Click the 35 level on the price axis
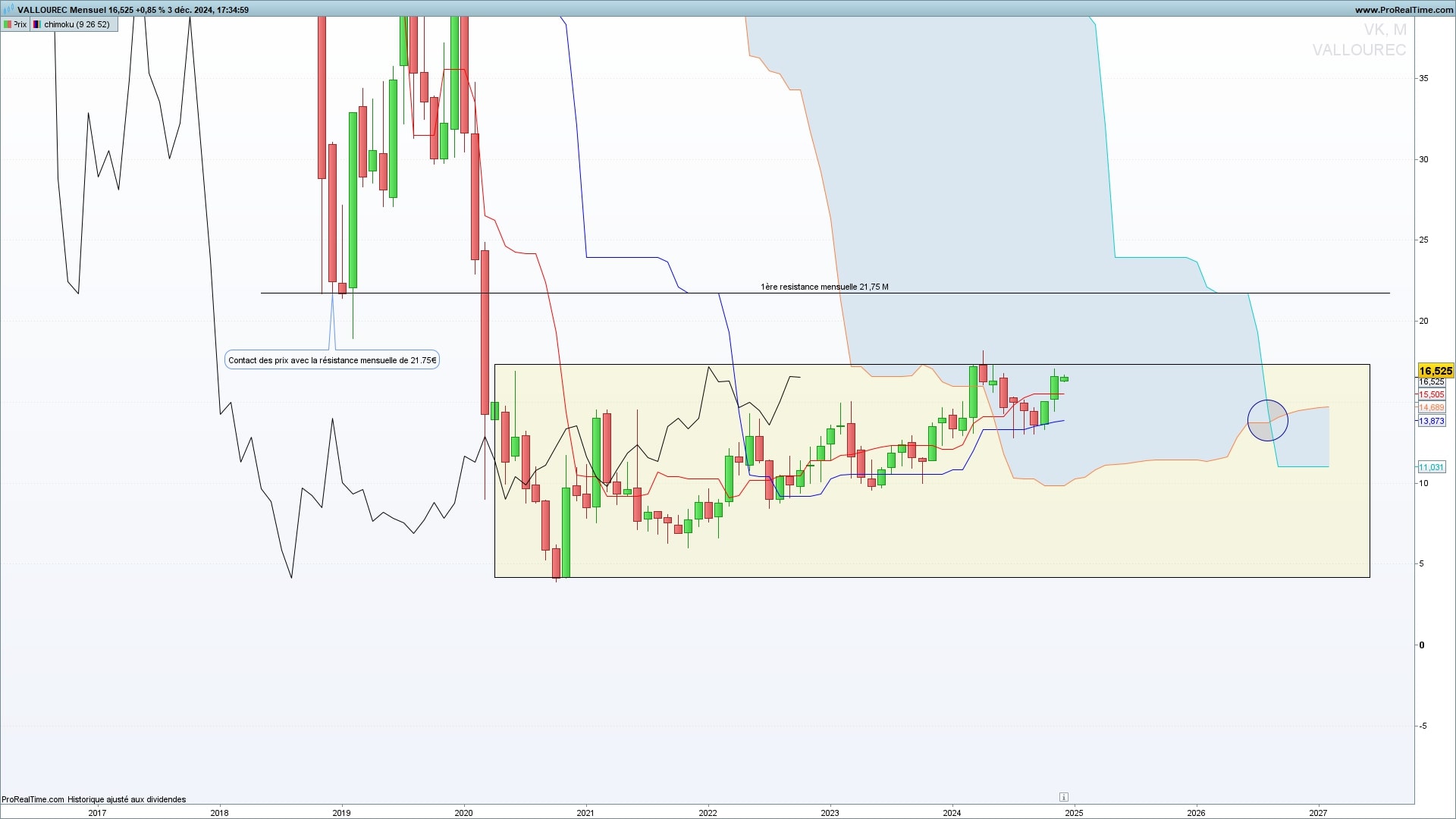Image resolution: width=1456 pixels, height=819 pixels. 1423,78
